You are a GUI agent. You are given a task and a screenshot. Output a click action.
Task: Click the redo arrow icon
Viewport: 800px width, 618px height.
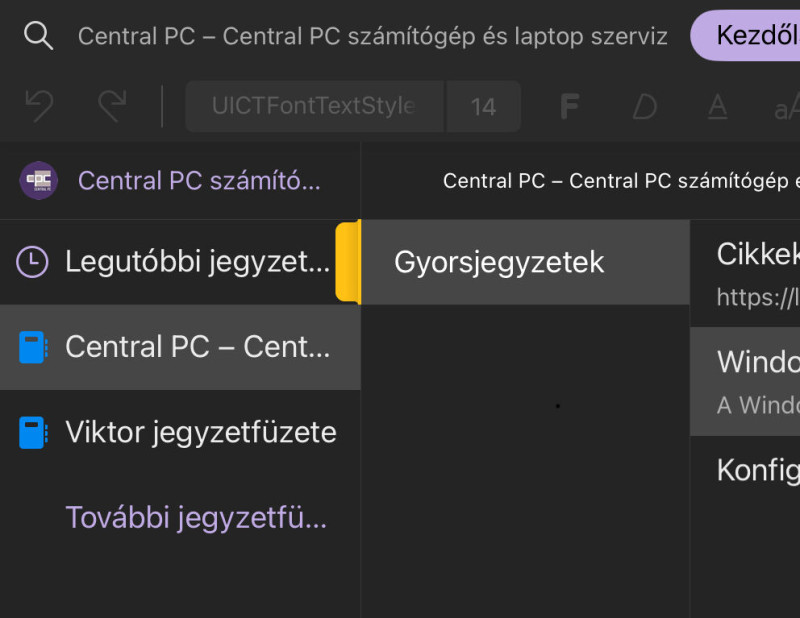coord(112,106)
